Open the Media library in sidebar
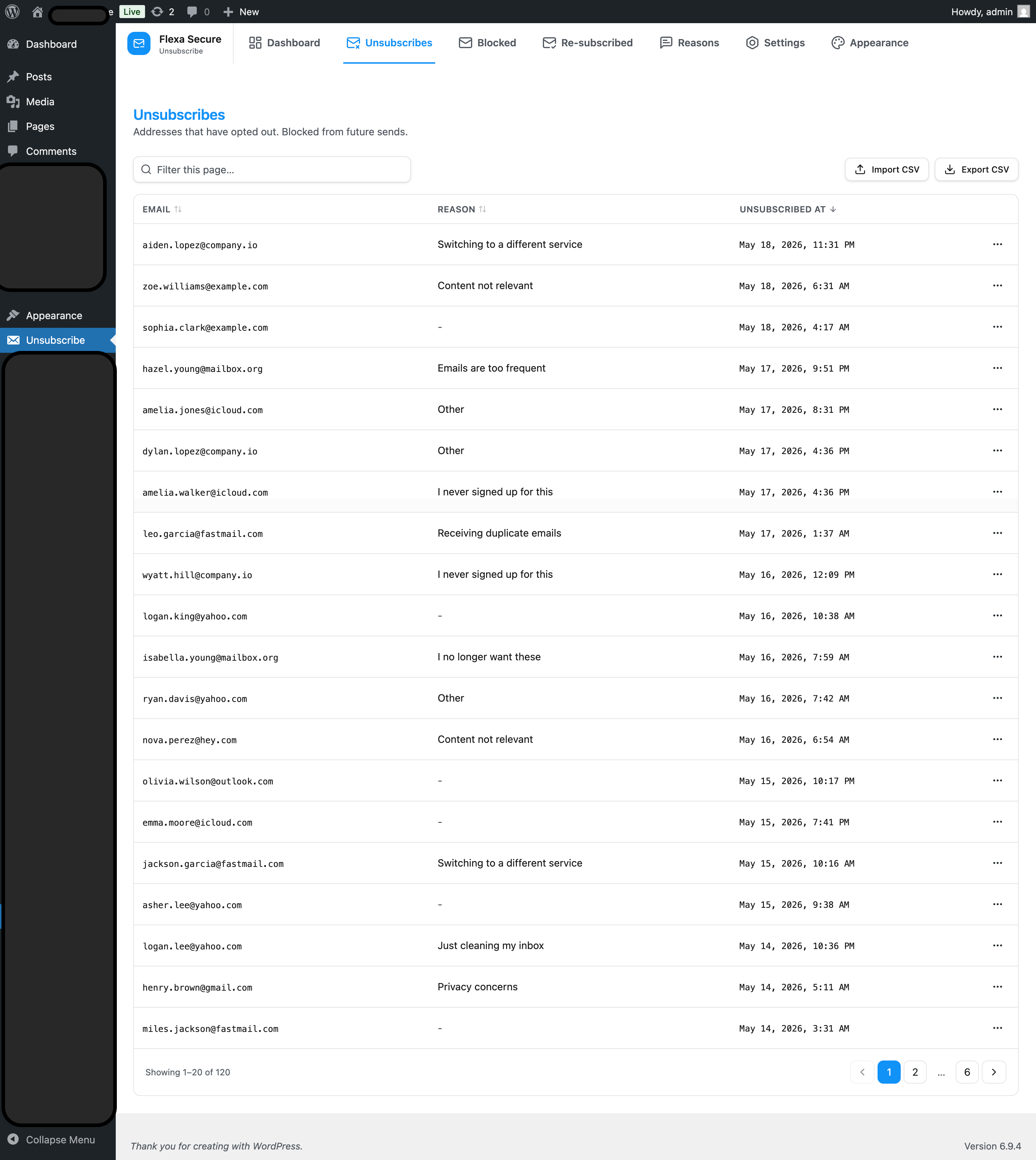 [58, 102]
